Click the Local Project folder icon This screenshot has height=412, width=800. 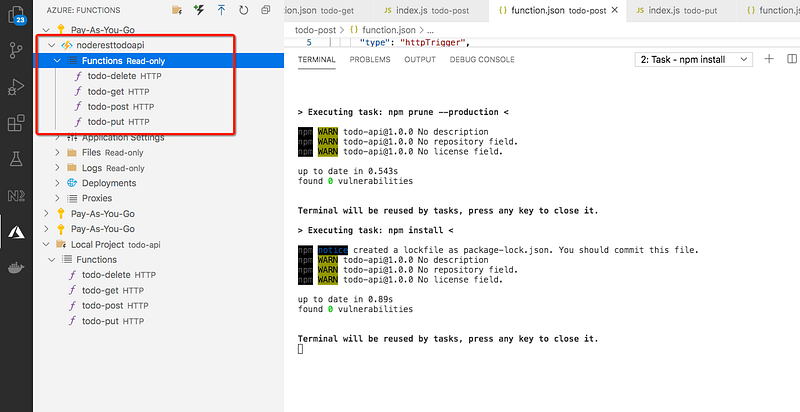tap(61, 244)
